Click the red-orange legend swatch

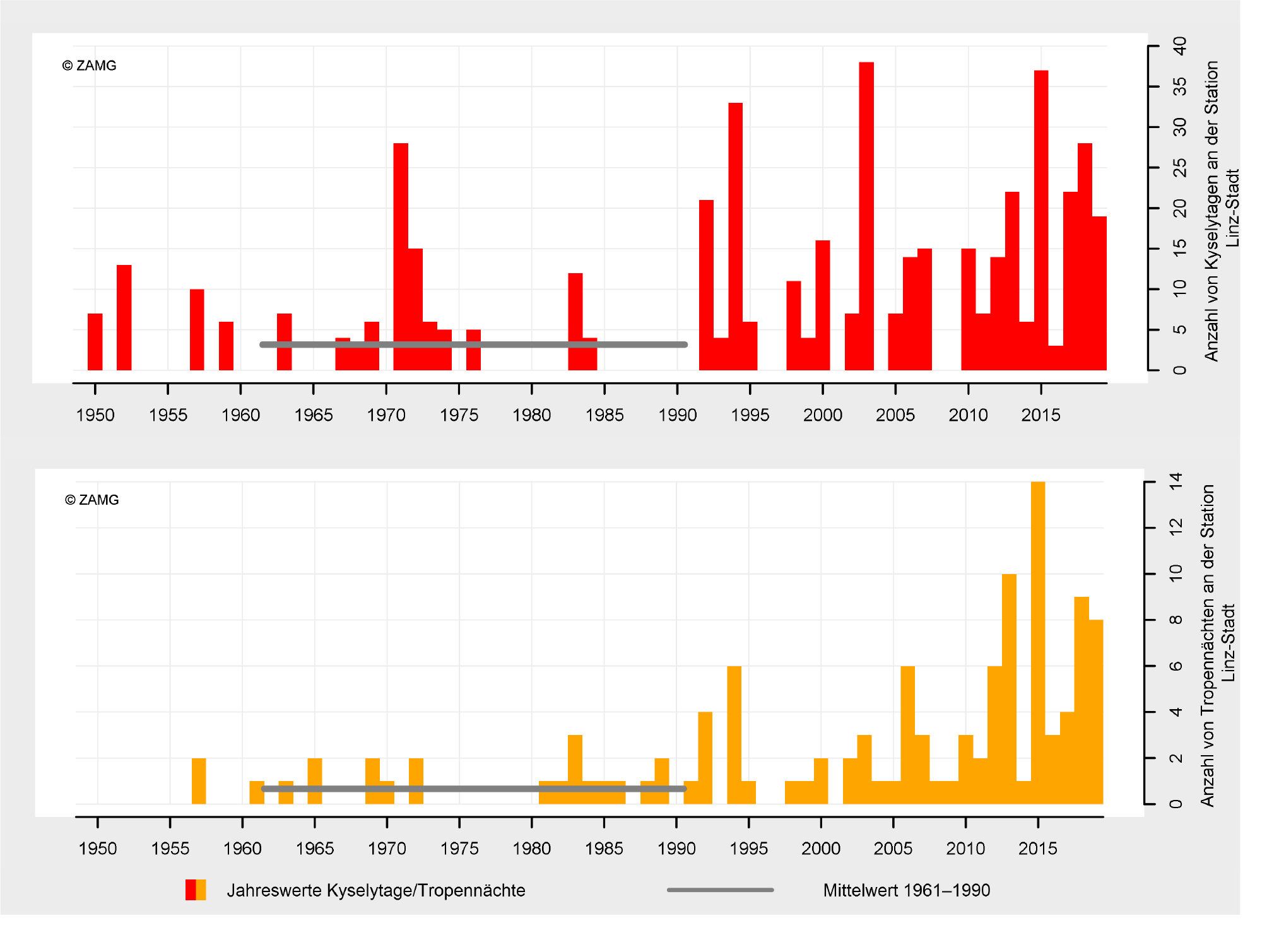point(196,890)
